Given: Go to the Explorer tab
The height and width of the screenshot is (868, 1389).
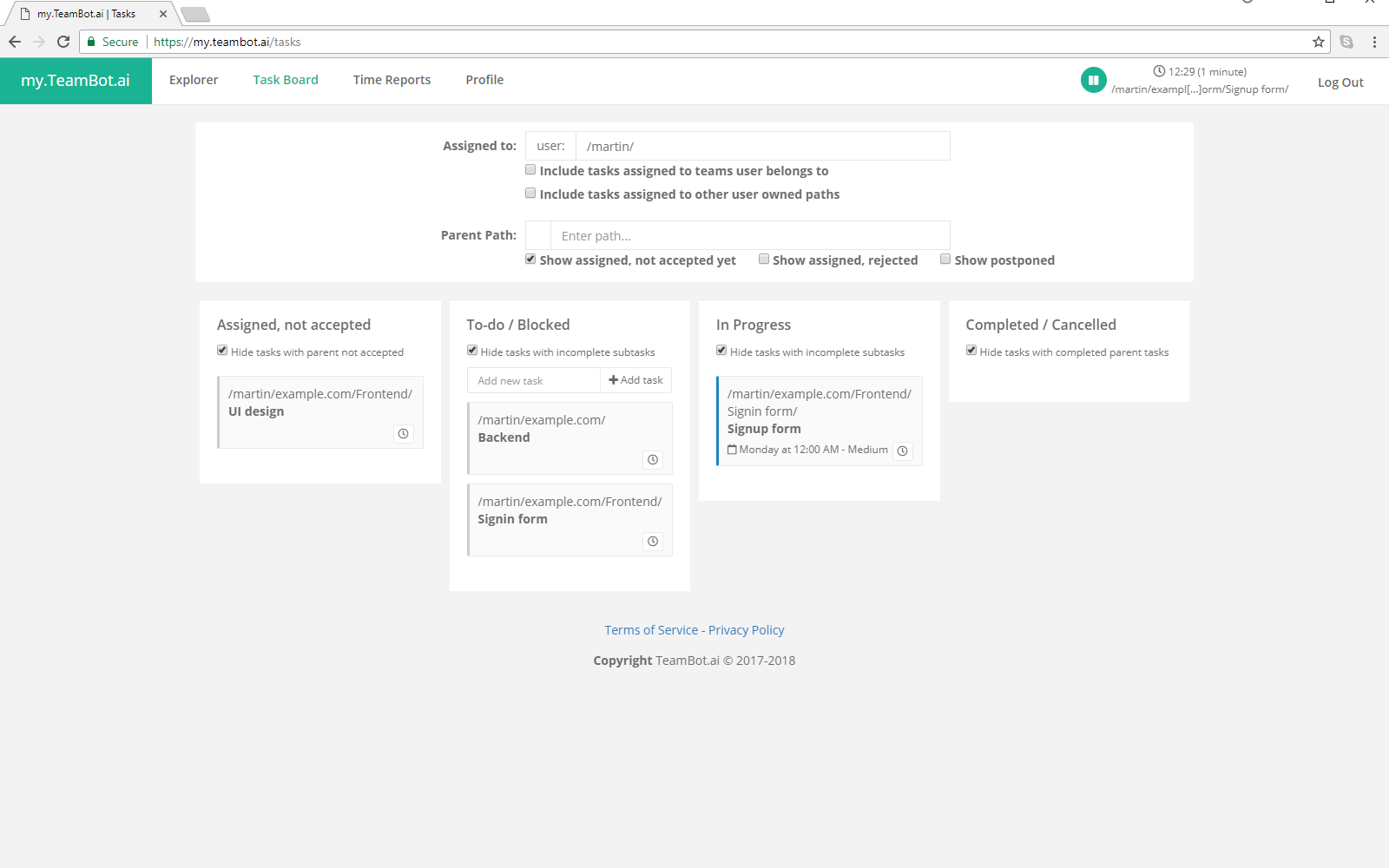Looking at the screenshot, I should [x=194, y=80].
